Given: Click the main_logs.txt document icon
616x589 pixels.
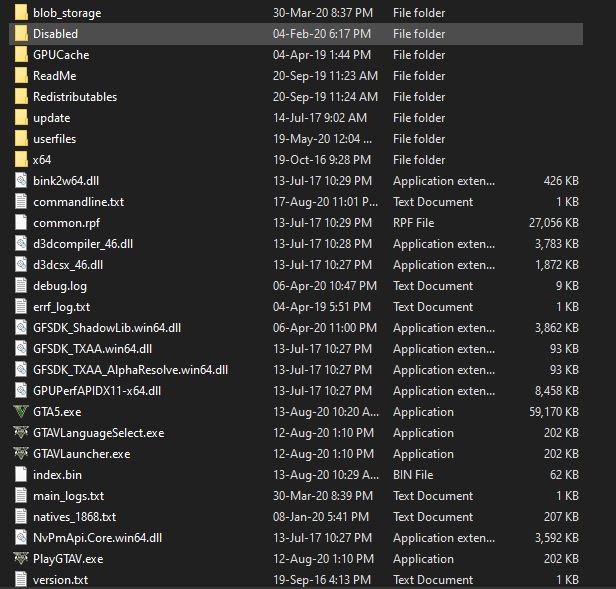Looking at the screenshot, I should point(21,496).
